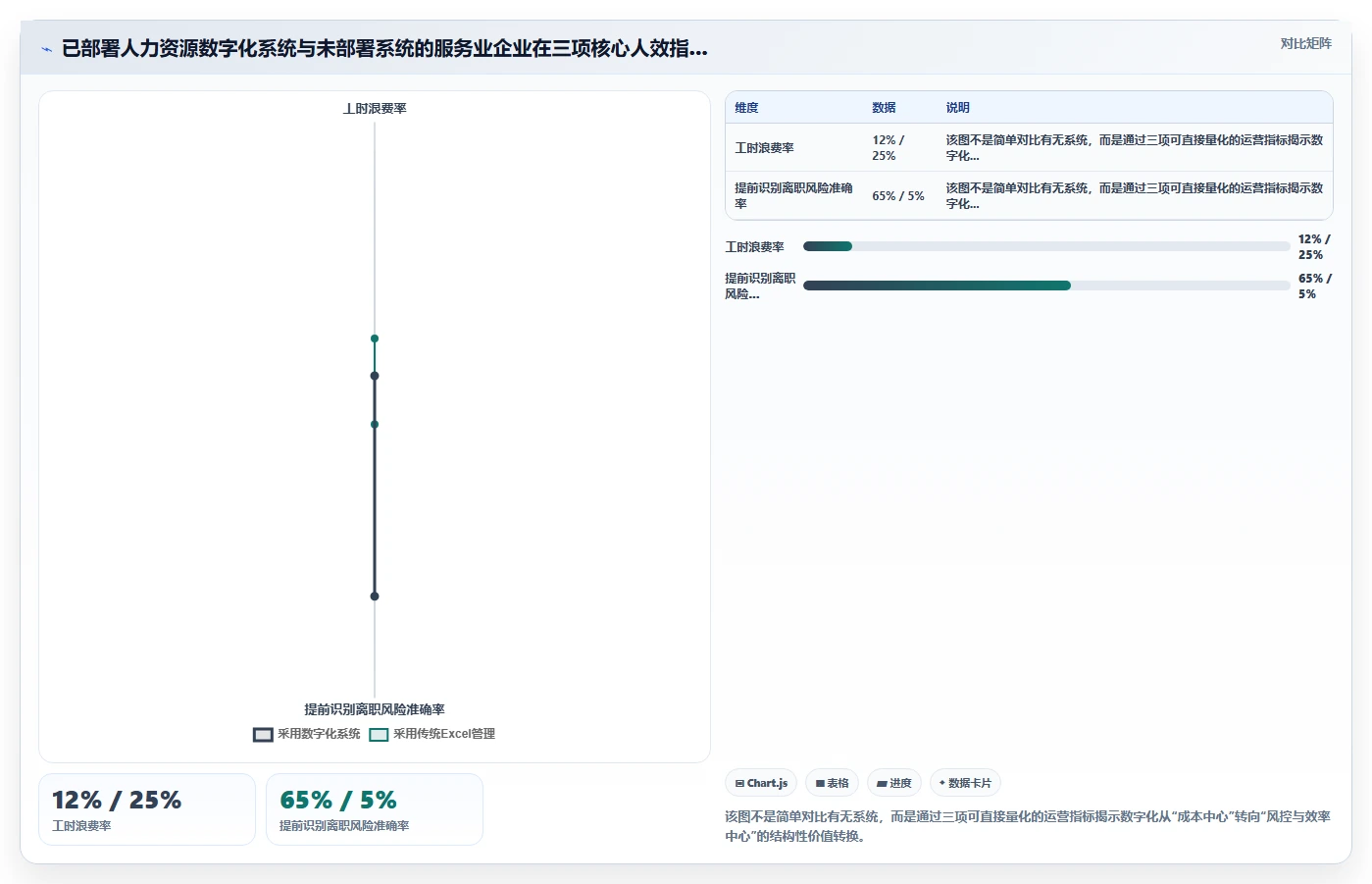Click the 维度 column header
The width and height of the screenshot is (1372, 884).
pyautogui.click(x=747, y=108)
